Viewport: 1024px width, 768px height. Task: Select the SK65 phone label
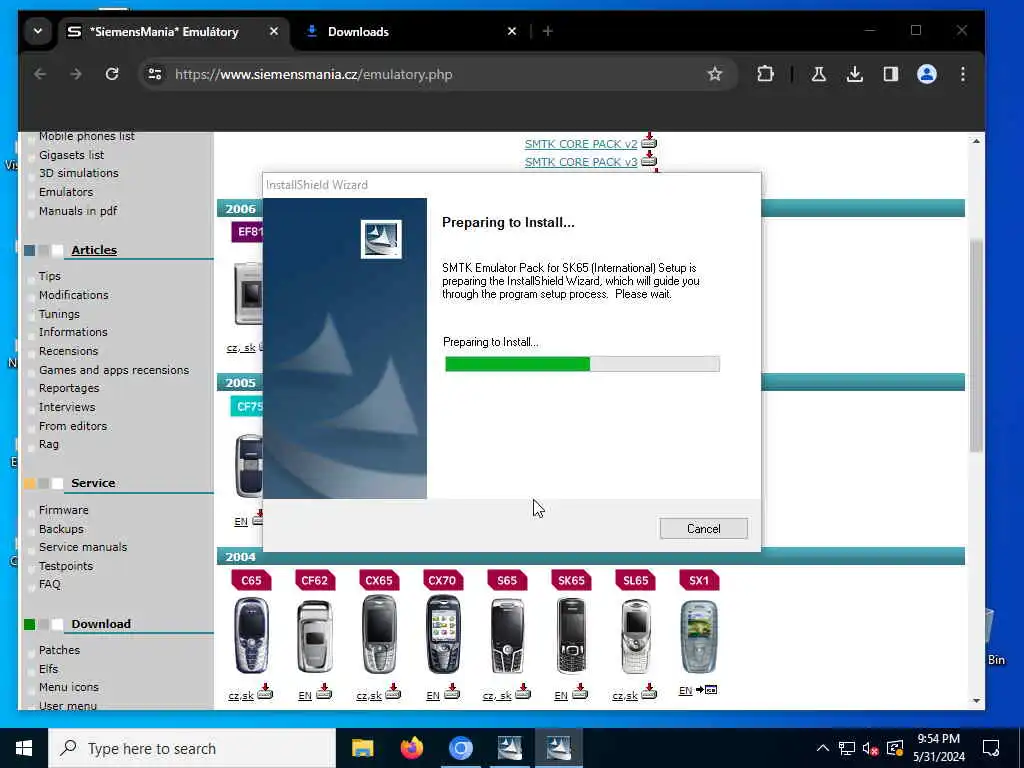tap(571, 581)
